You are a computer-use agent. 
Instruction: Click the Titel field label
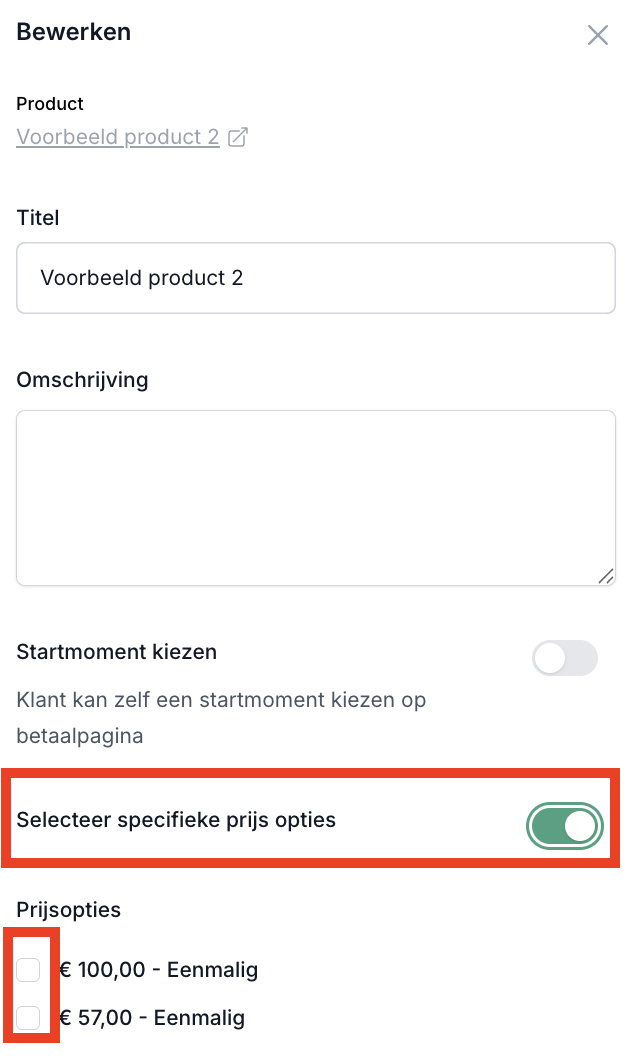point(38,217)
